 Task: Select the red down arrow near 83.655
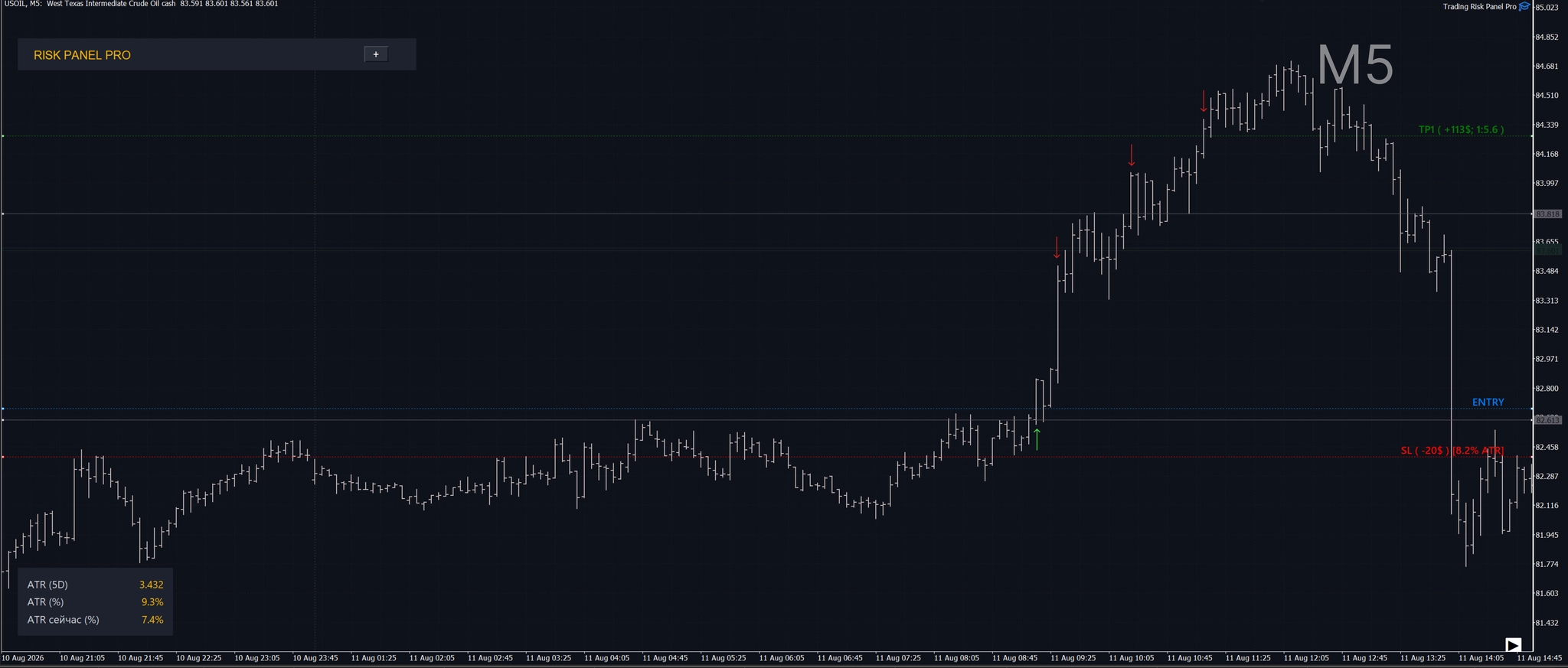(x=1057, y=248)
